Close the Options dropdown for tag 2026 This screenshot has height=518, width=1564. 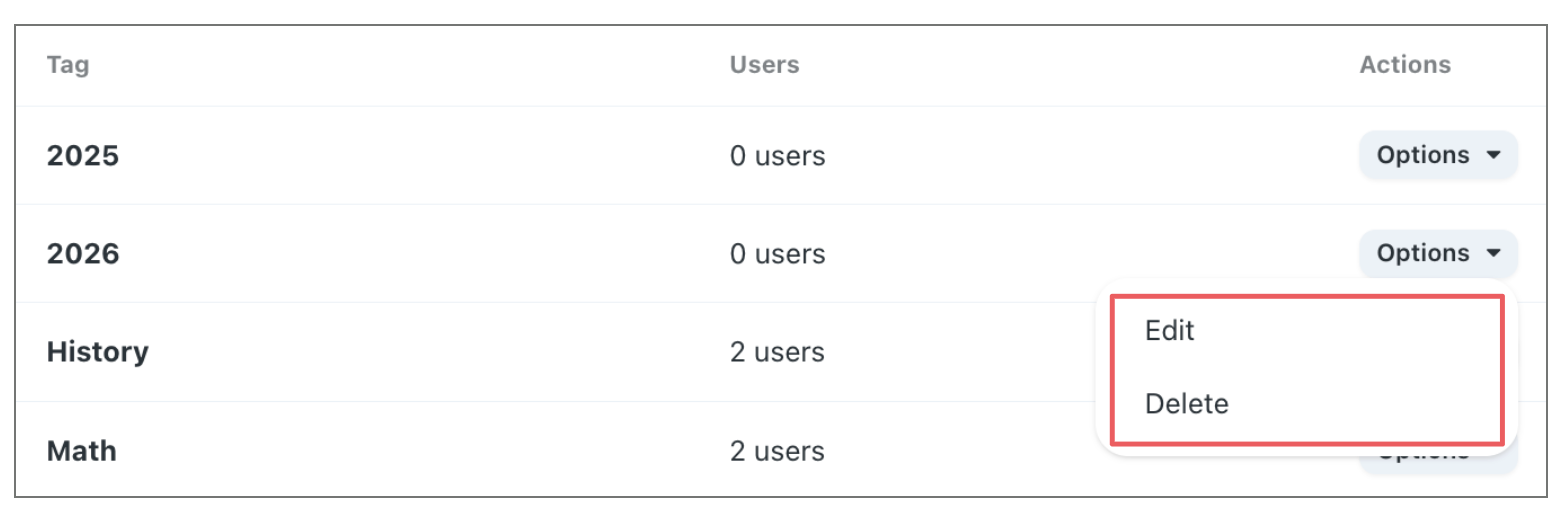pos(1437,253)
